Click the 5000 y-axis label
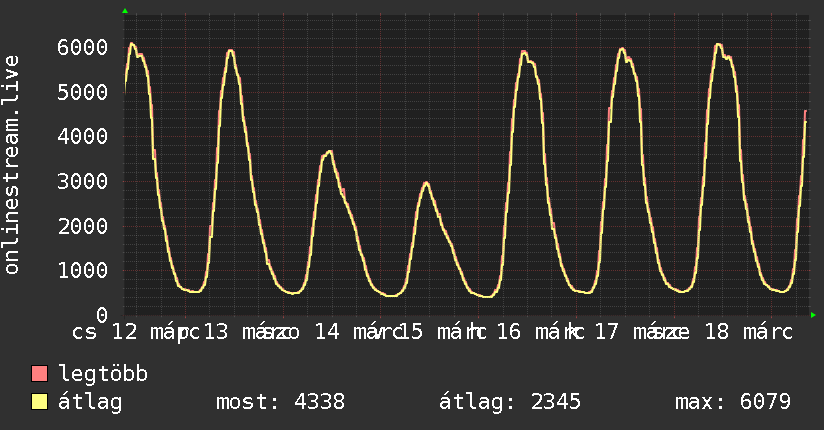This screenshot has height=430, width=824. (83, 92)
